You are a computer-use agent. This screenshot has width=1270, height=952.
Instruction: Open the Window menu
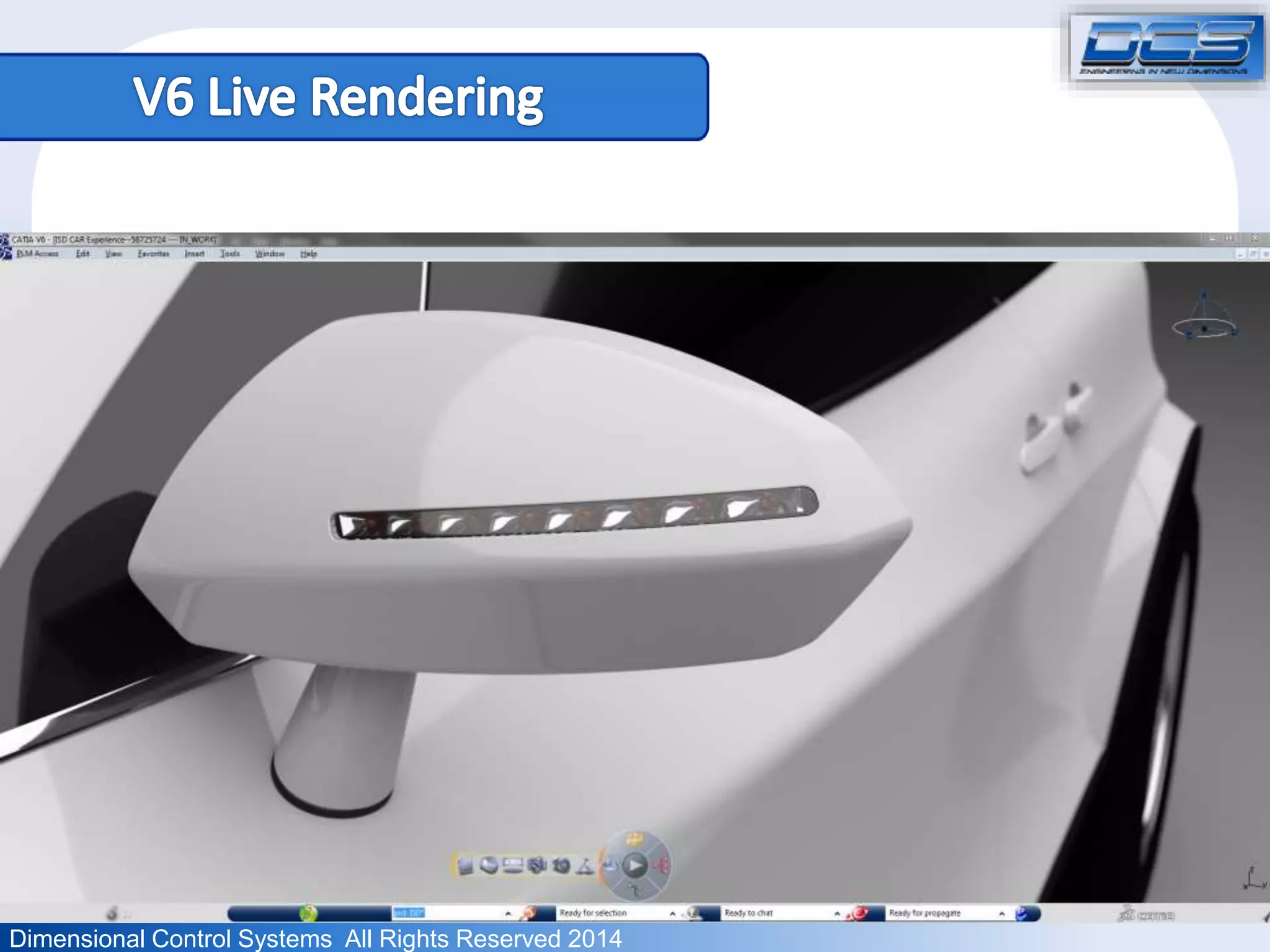pos(269,253)
